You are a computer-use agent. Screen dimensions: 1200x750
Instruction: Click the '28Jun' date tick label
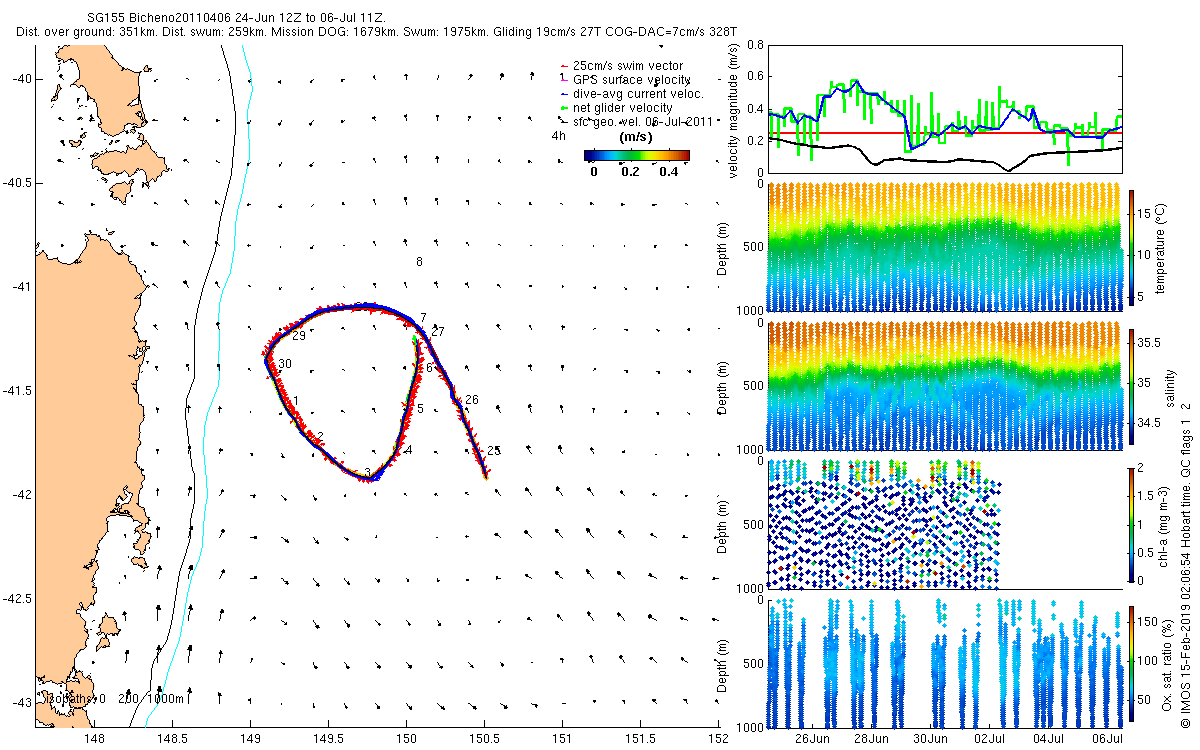click(x=872, y=739)
